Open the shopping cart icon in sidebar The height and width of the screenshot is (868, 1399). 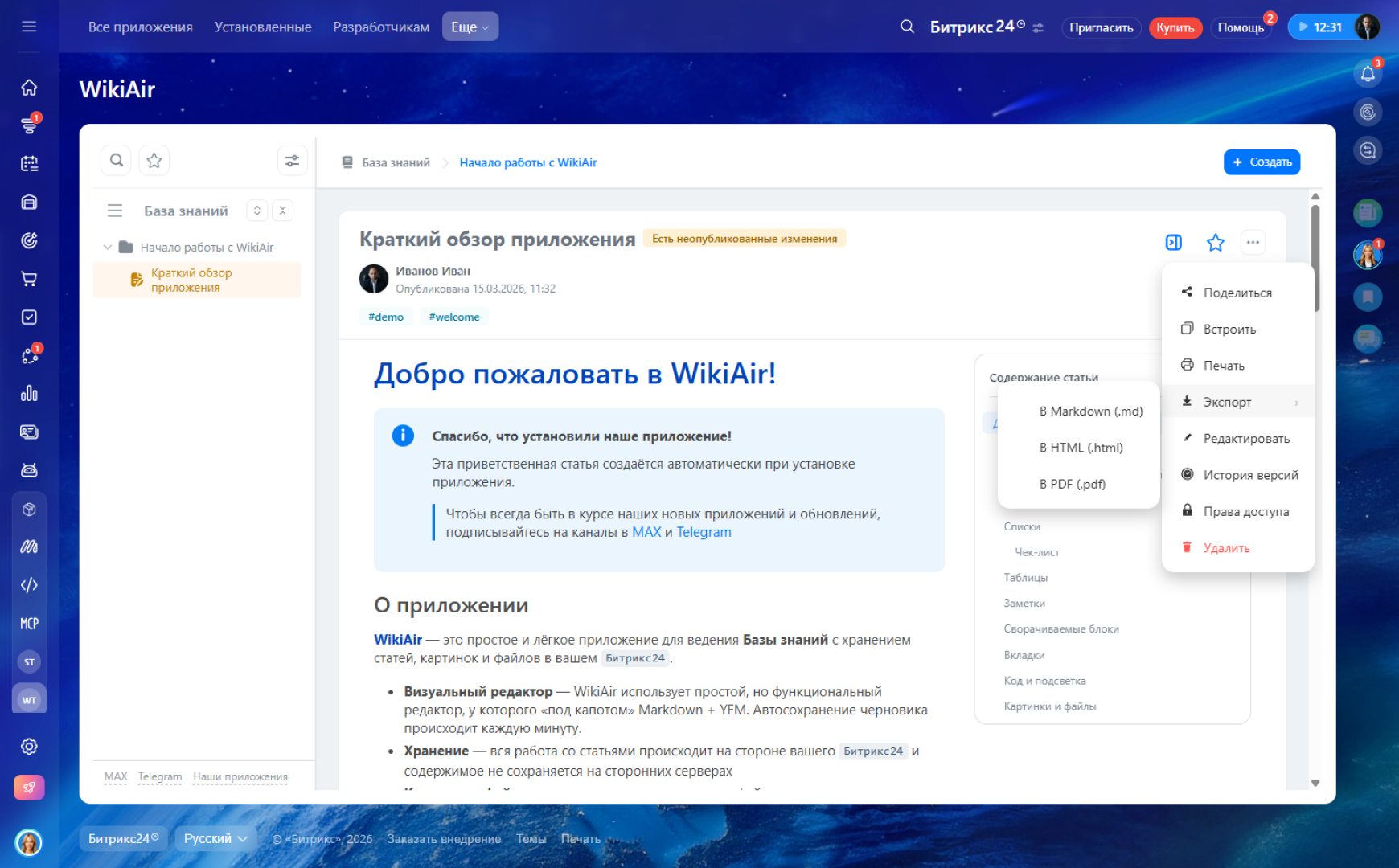tap(29, 279)
